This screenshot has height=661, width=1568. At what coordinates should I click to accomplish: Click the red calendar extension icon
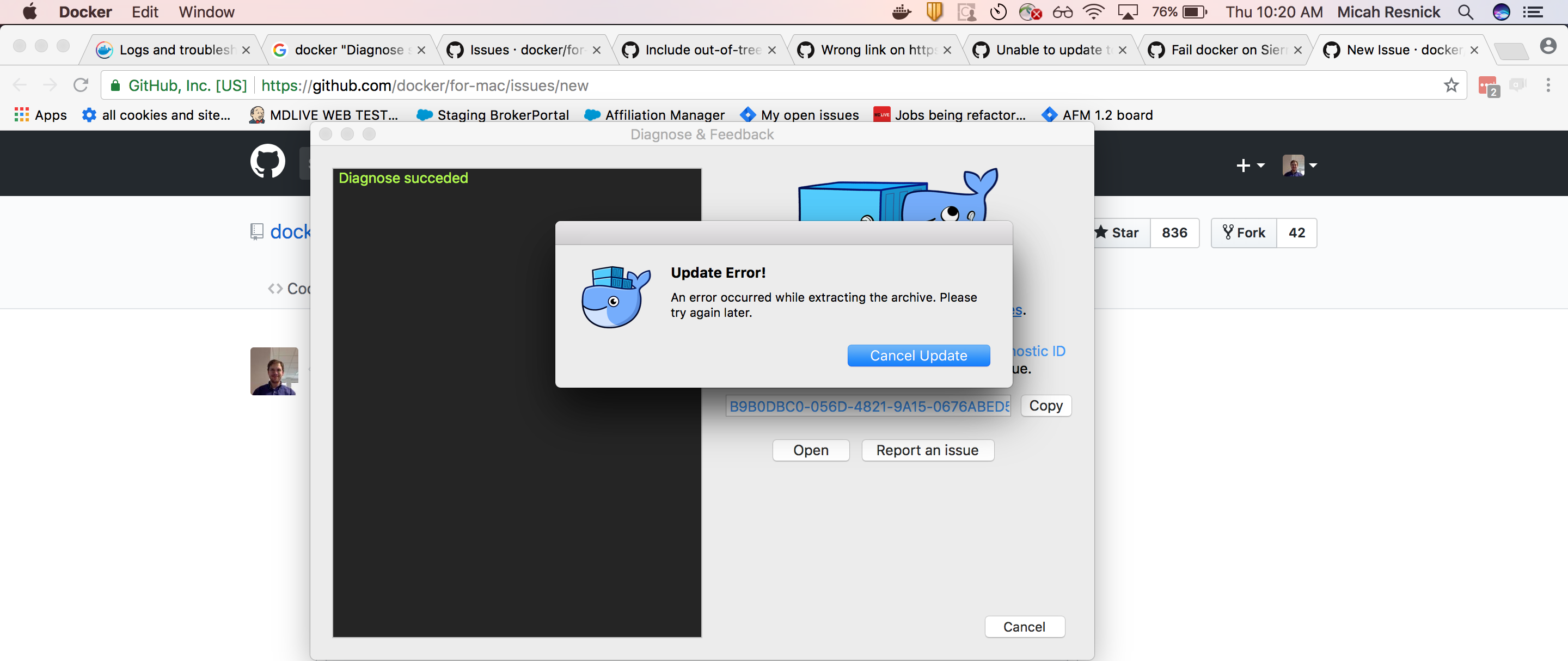(x=1489, y=87)
